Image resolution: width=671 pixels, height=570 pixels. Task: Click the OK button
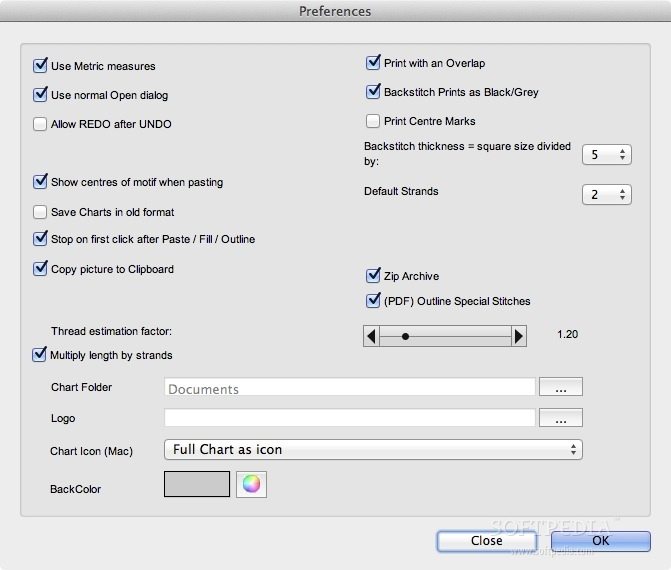[x=600, y=541]
